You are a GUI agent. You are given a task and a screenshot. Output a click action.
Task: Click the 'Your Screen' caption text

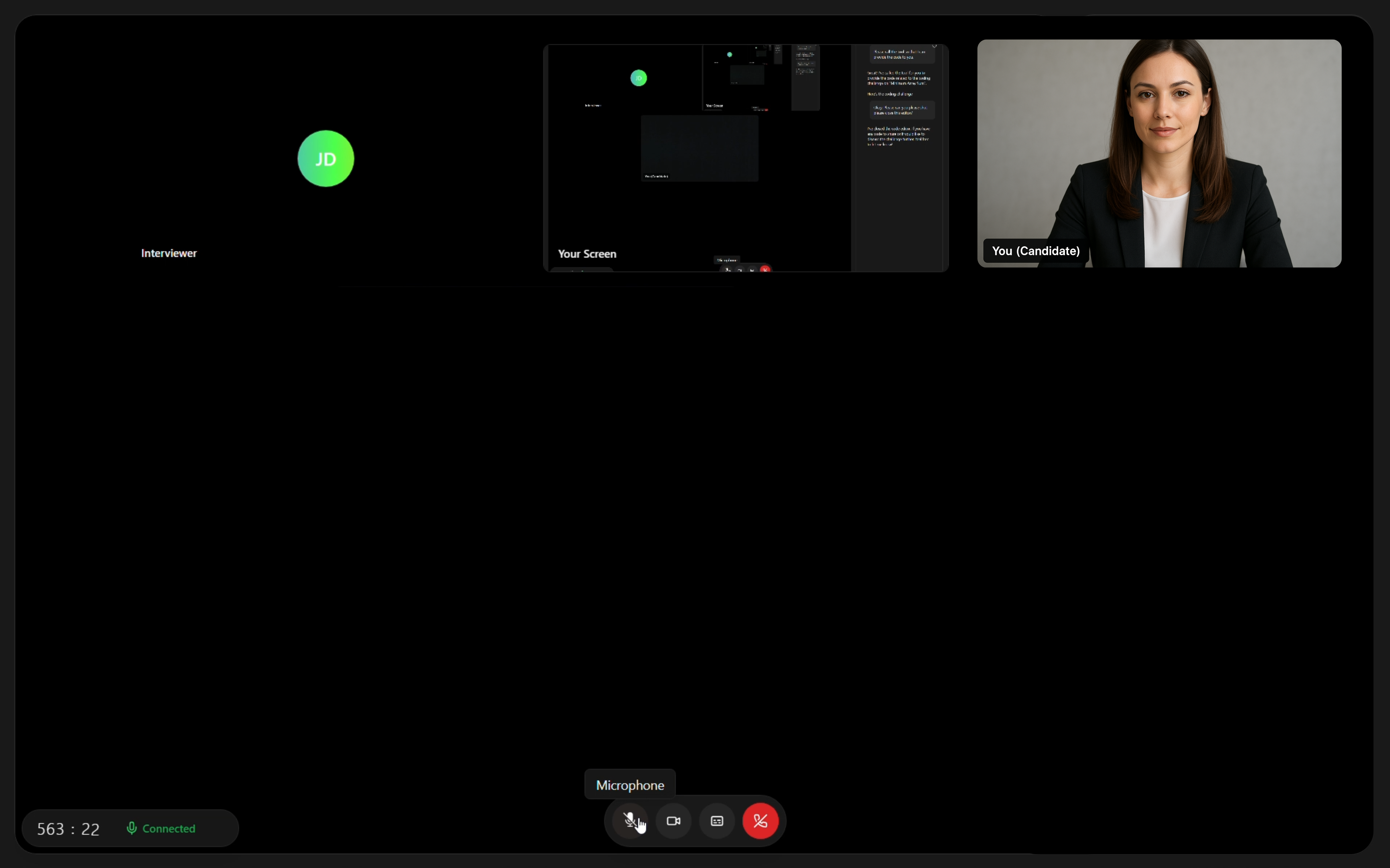[587, 254]
